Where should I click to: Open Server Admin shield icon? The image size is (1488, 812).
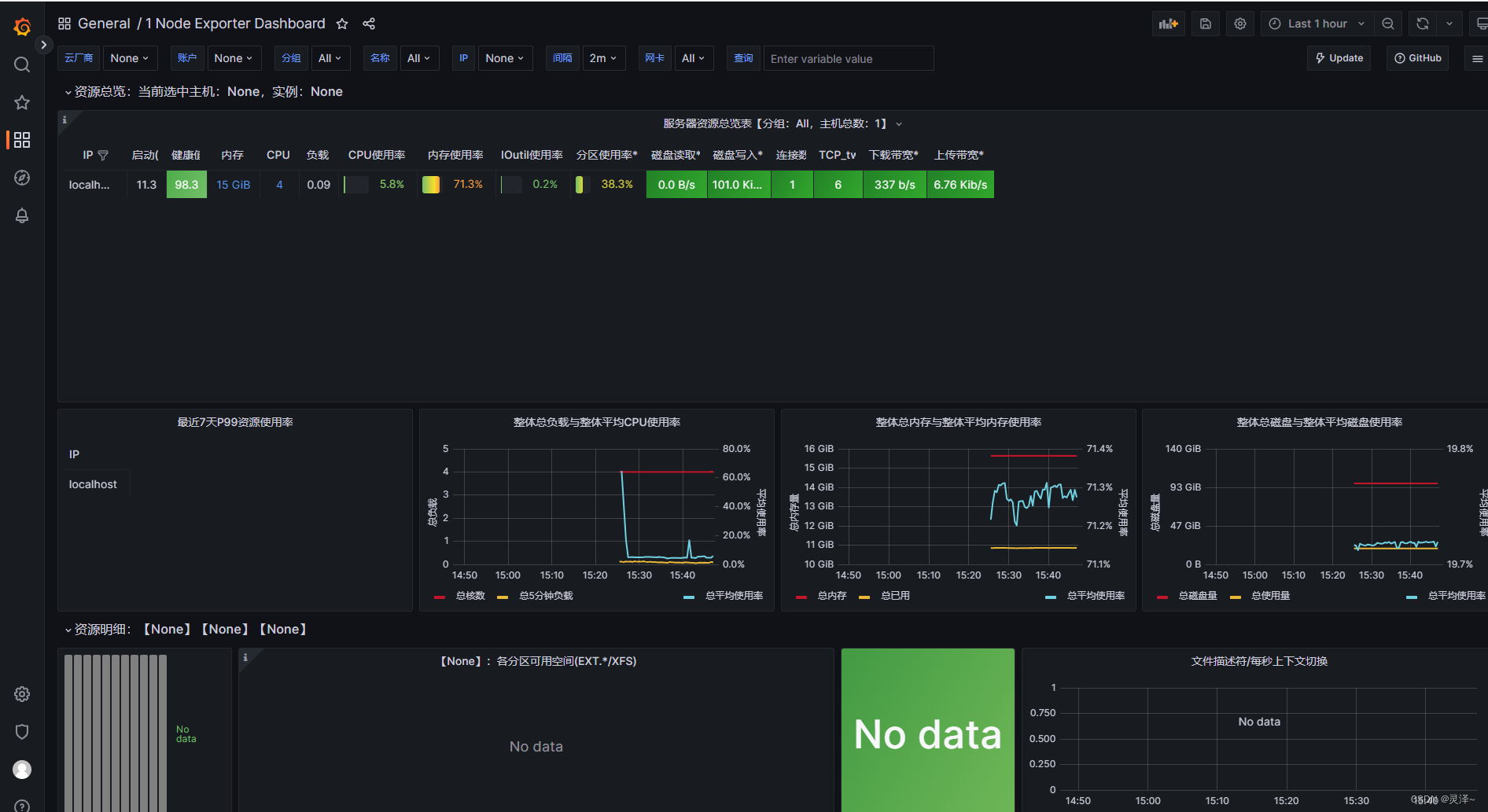pos(22,732)
